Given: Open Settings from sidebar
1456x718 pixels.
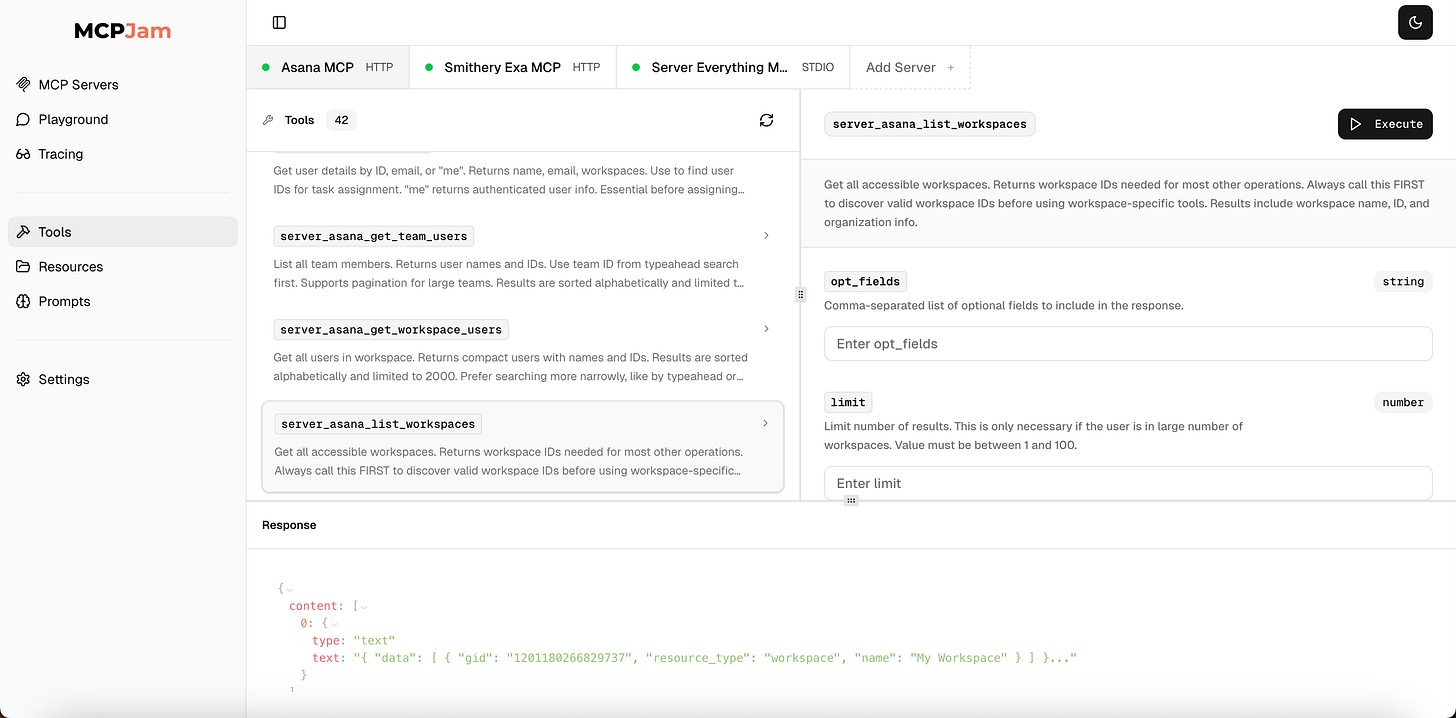Looking at the screenshot, I should tap(123, 379).
